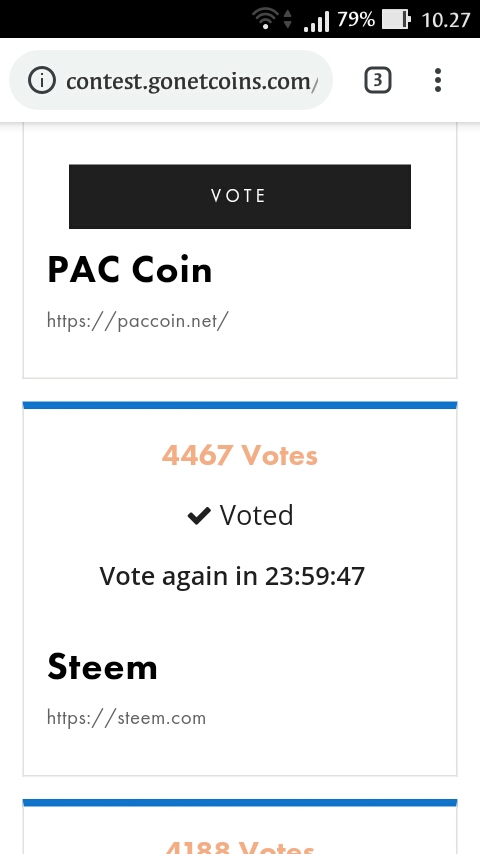Tap the 10.27 clock in status bar
This screenshot has height=854, width=480.
point(446,20)
